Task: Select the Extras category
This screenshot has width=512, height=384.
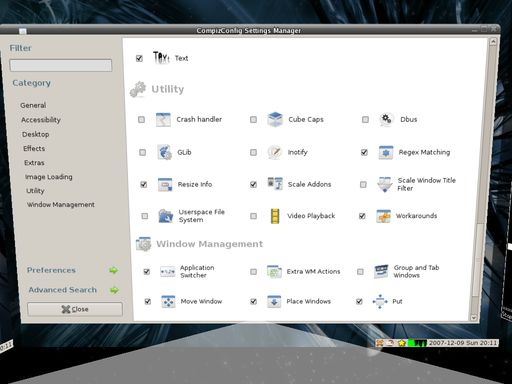Action: tap(34, 163)
